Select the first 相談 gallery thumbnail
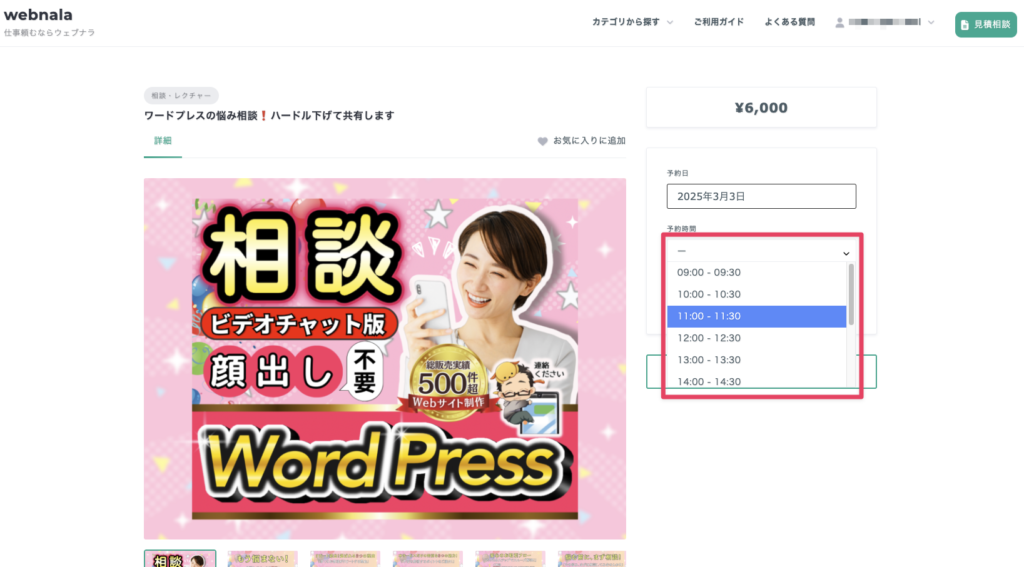 (180, 559)
